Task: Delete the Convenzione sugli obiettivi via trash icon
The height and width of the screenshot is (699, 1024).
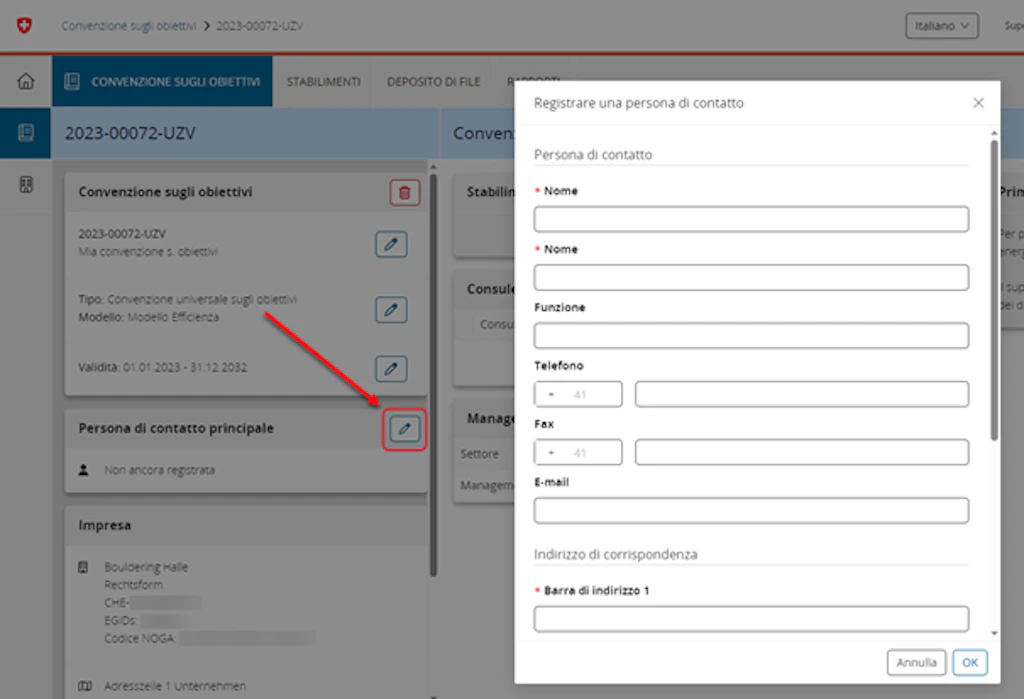Action: pyautogui.click(x=404, y=193)
